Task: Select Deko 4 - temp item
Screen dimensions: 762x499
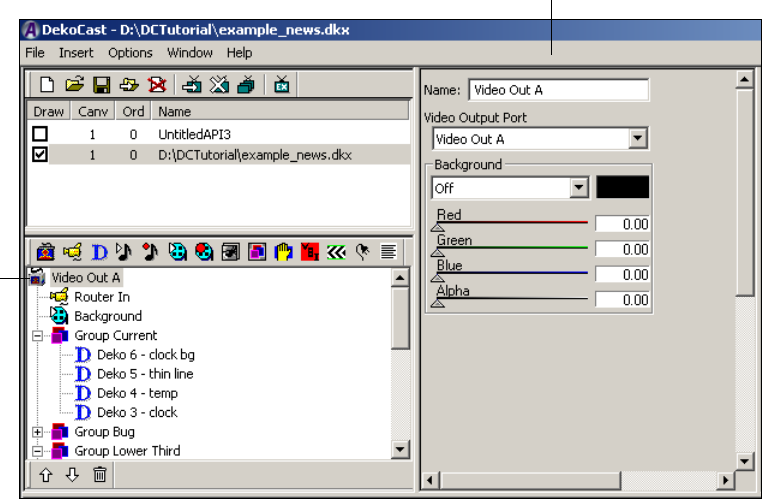Action: [x=138, y=393]
